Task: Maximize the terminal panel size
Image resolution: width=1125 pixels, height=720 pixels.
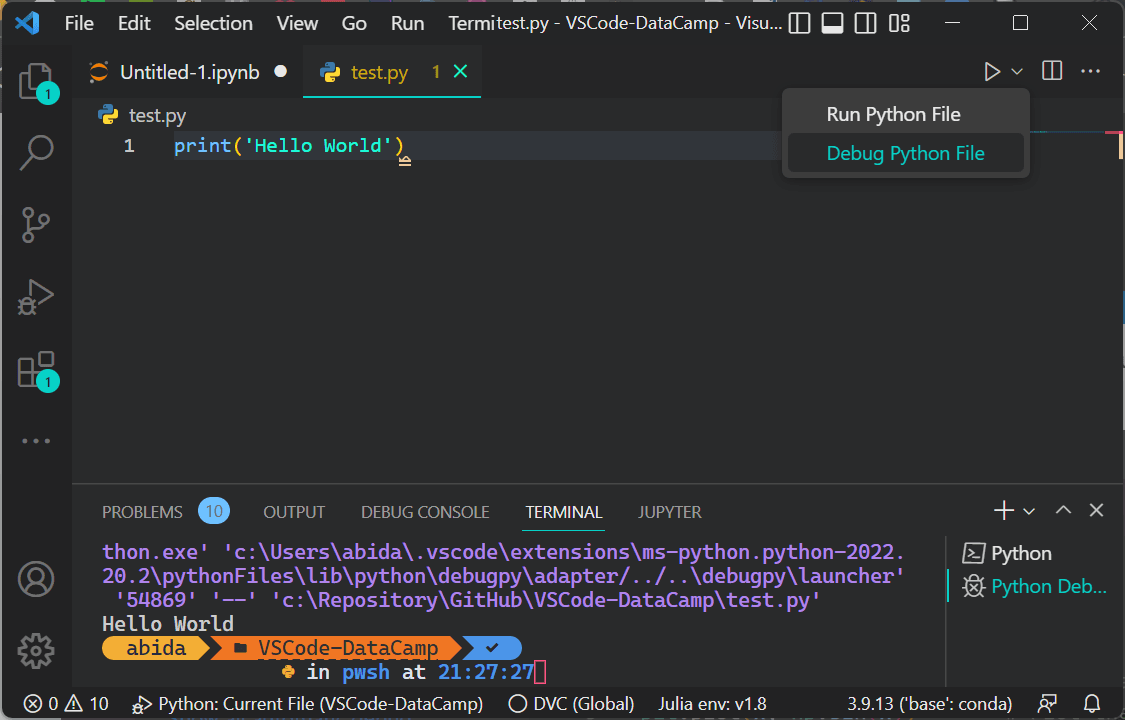Action: pyautogui.click(x=1063, y=511)
